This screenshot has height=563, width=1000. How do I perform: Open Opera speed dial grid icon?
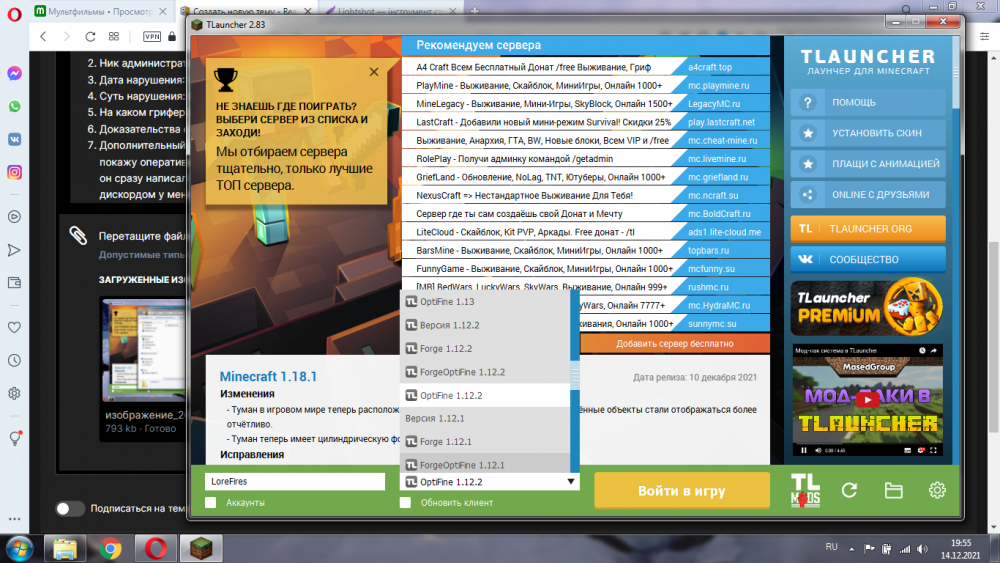coord(114,36)
